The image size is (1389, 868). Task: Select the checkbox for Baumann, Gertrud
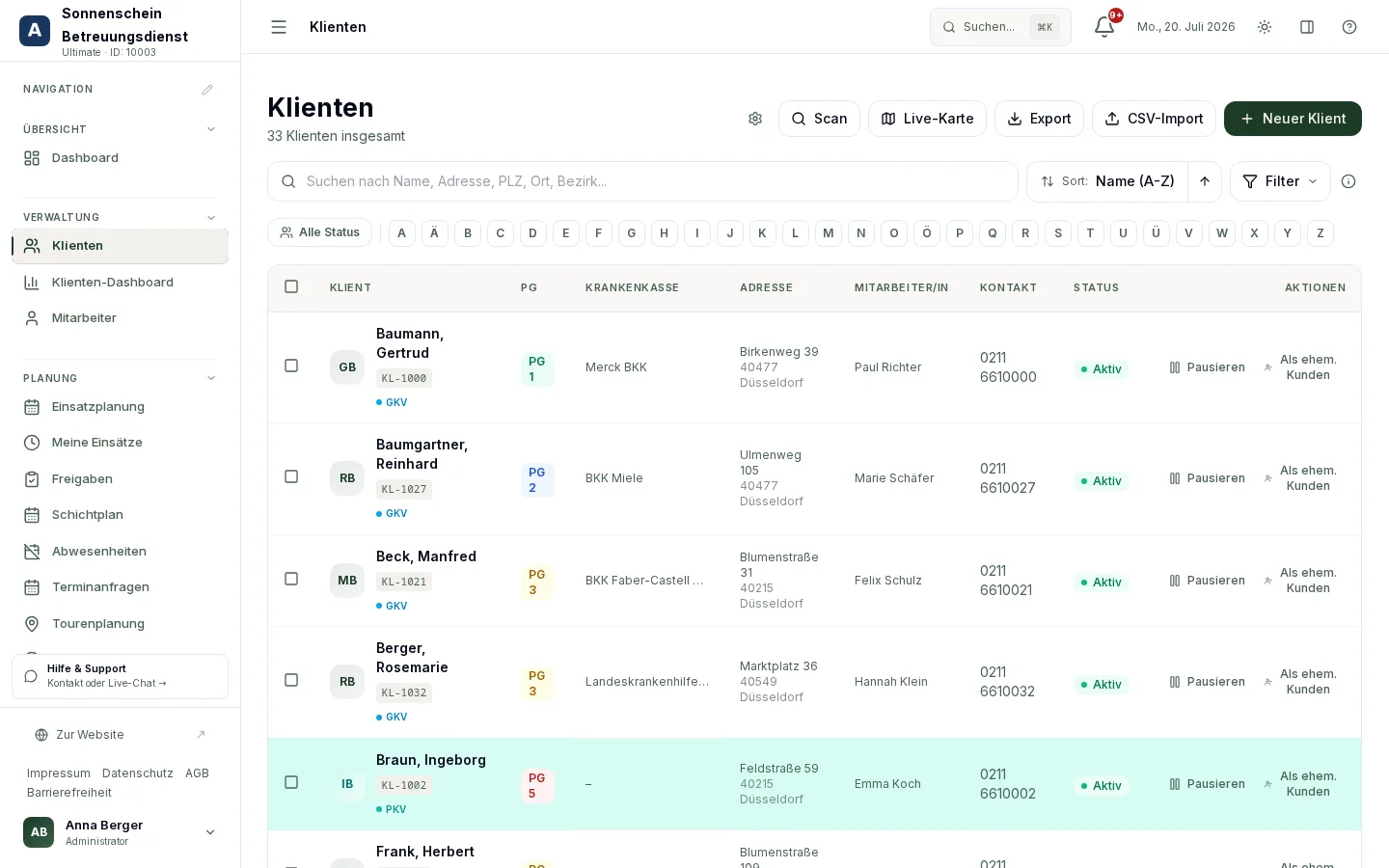point(291,366)
